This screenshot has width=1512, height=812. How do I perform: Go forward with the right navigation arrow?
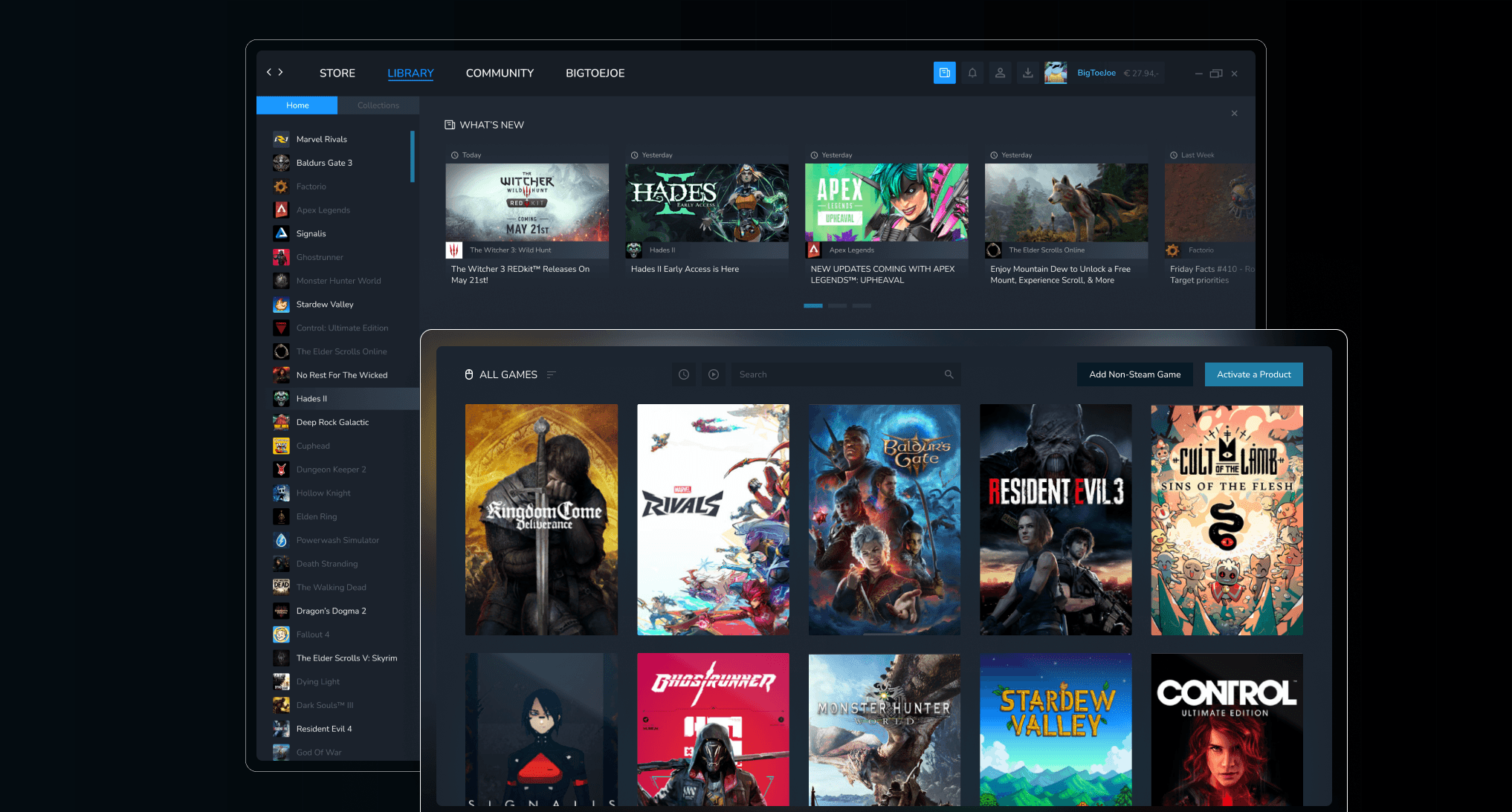280,72
